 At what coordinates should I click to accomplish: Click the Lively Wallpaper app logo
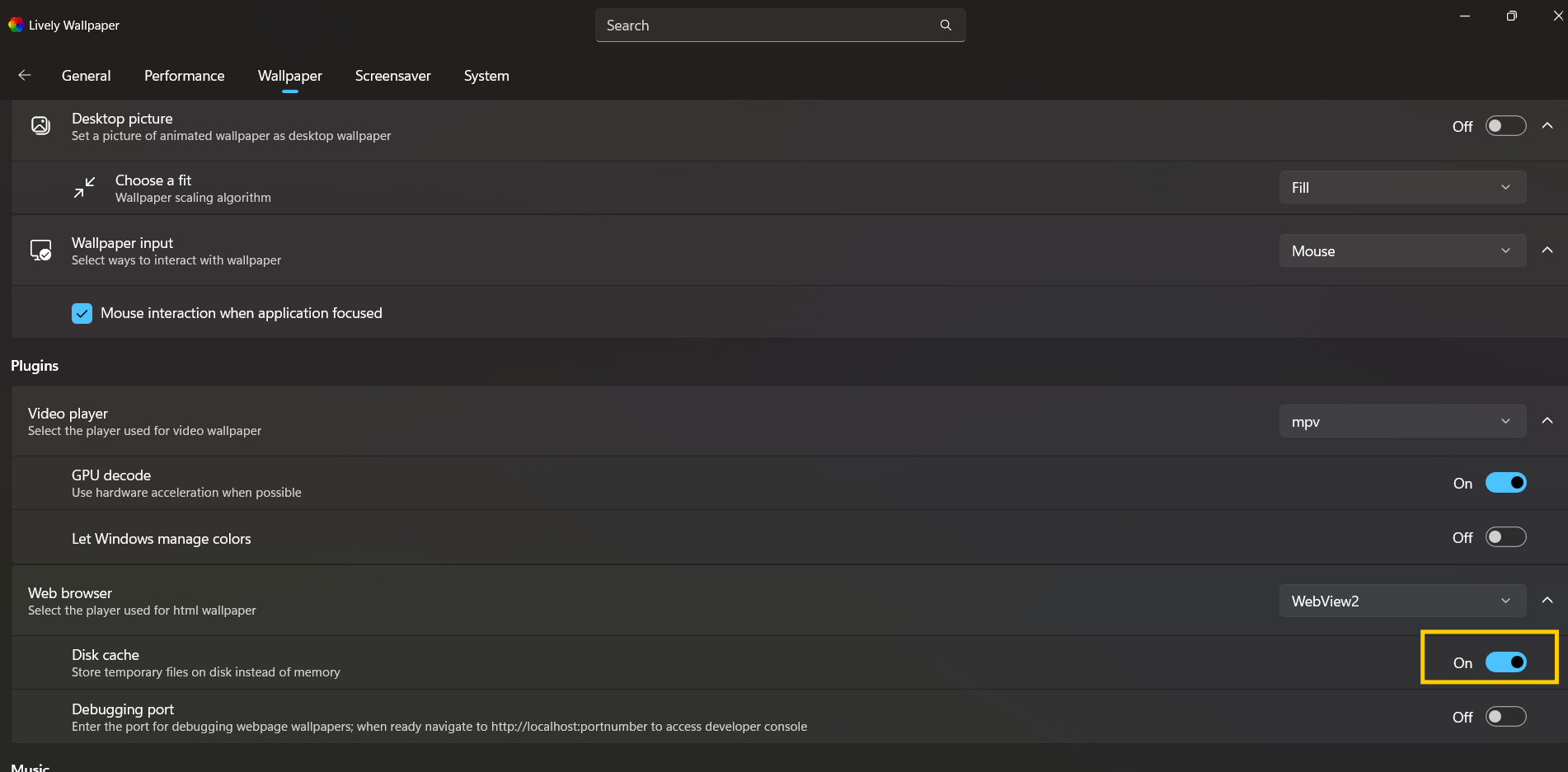[x=16, y=25]
